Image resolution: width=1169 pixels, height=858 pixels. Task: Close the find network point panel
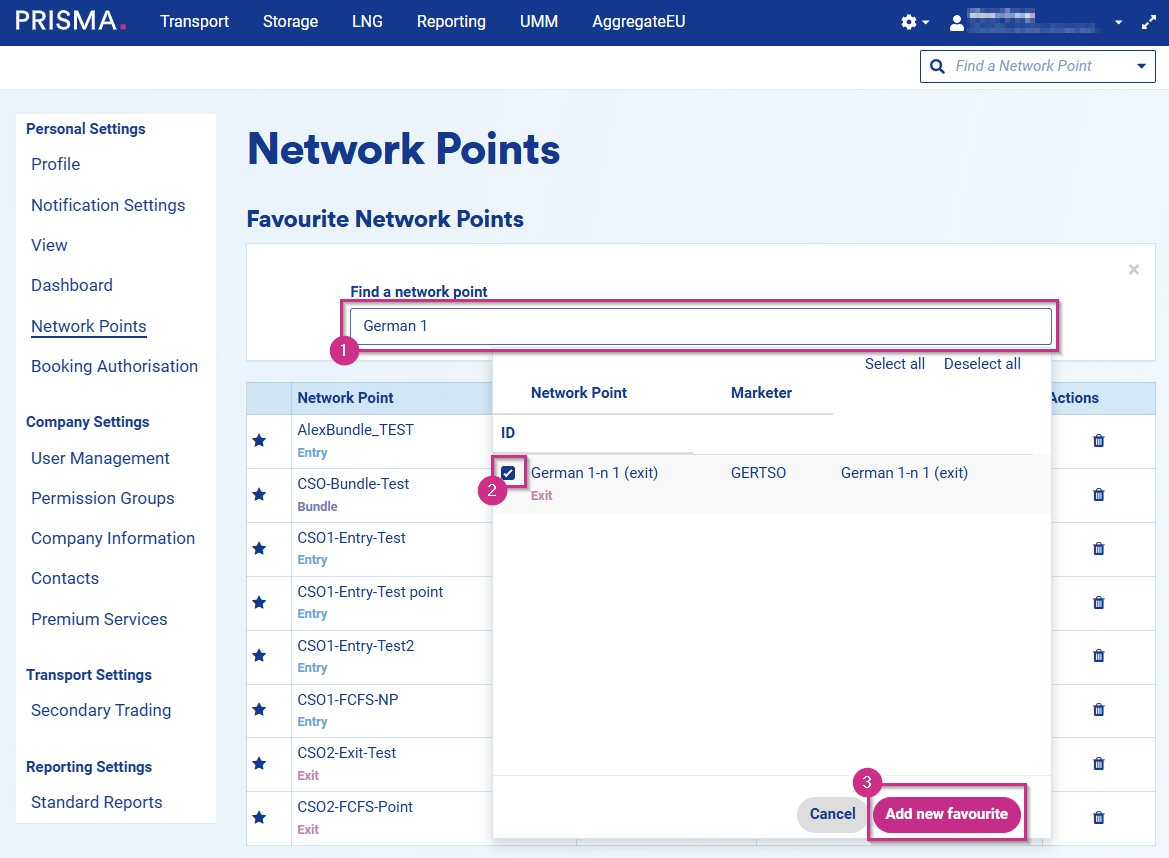1133,269
